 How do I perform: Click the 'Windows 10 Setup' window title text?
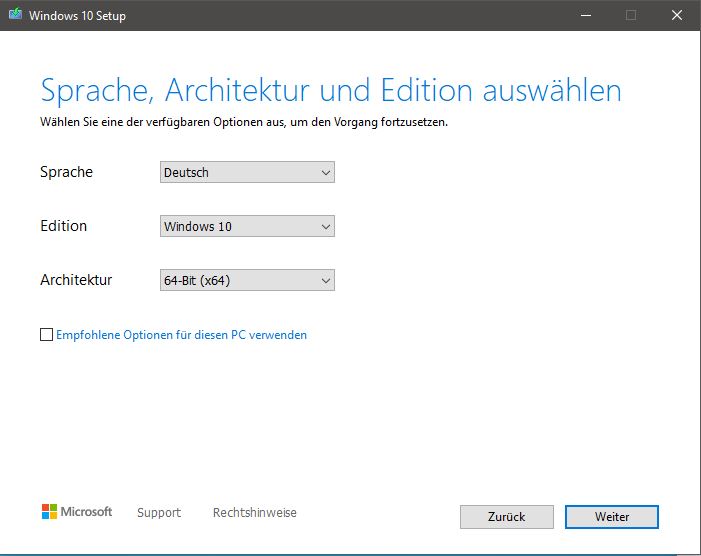click(x=77, y=16)
